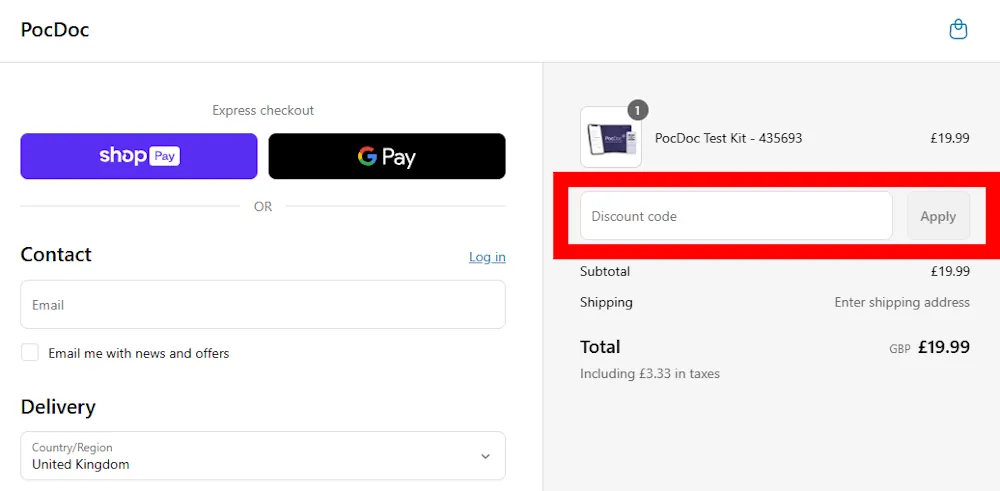Pay with the Shop Pay button
Screen dimensions: 1000x491
click(139, 156)
